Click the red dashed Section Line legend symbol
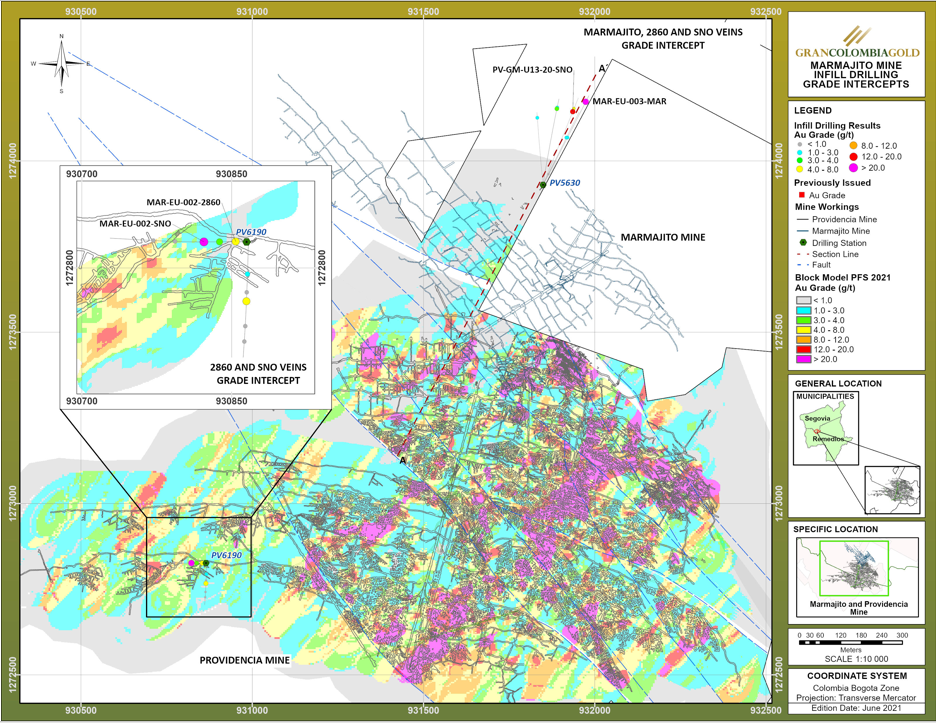The width and height of the screenshot is (936, 723). (x=802, y=254)
